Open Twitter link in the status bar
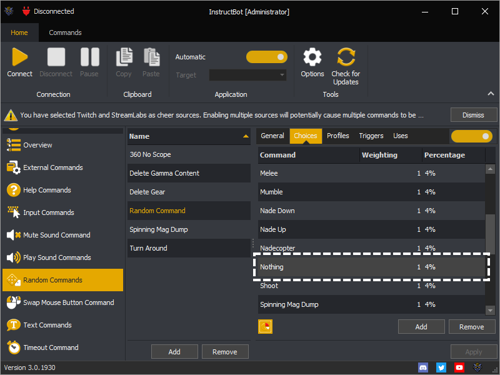Screen dimensions: 500x375 (x=441, y=367)
